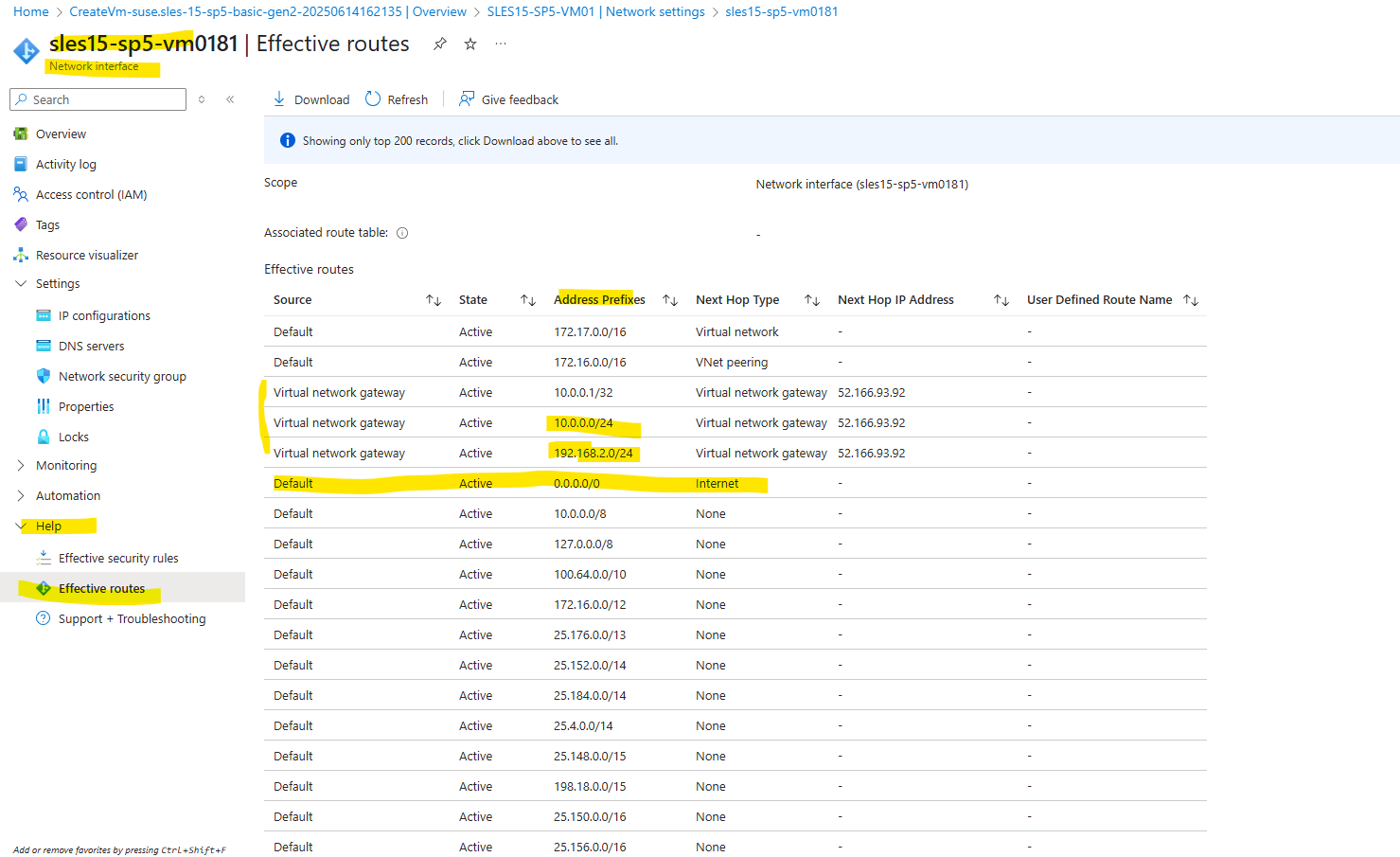Click the Refresh circular arrow icon
1400x857 pixels.
[373, 98]
